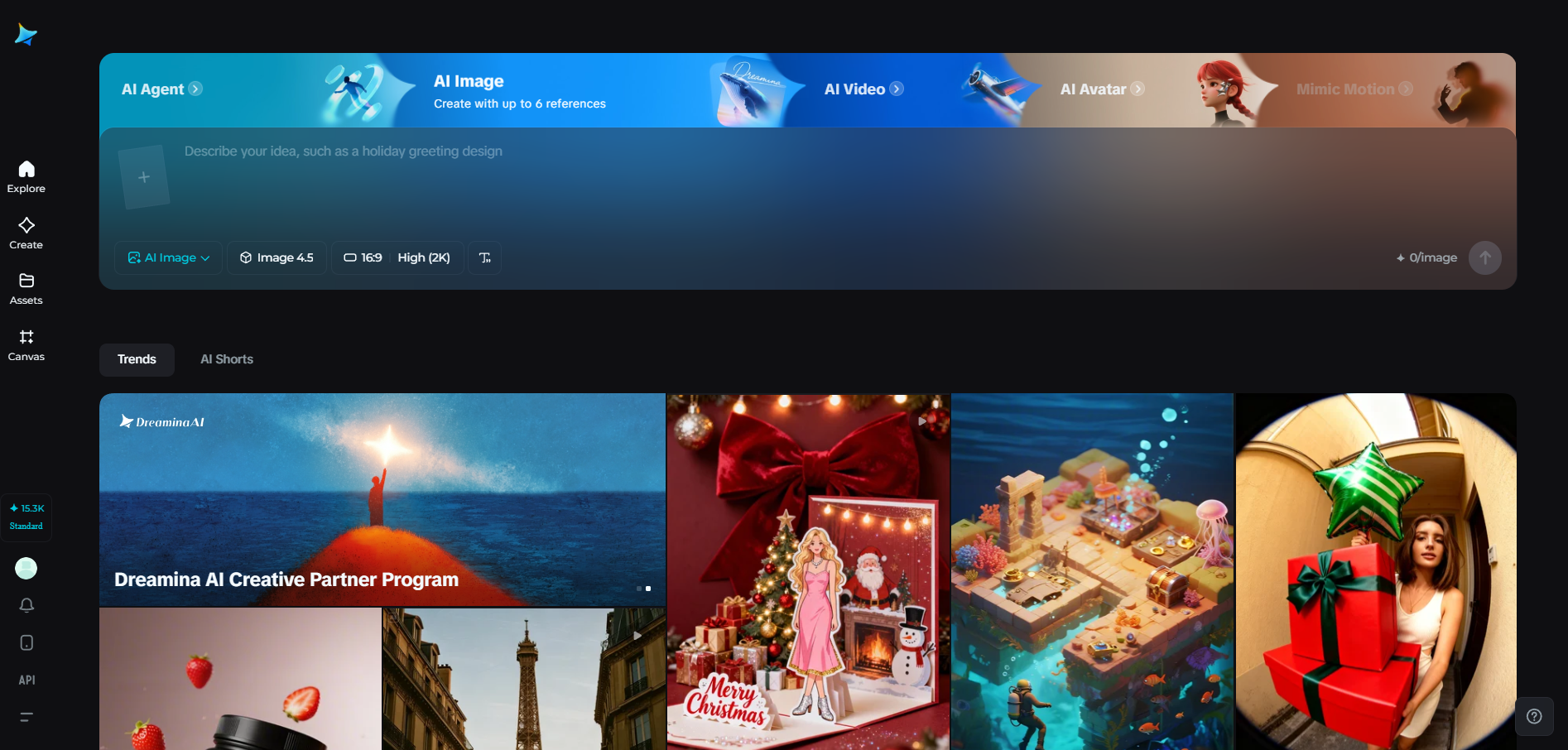Screen dimensions: 1568x750
Task: Open the help question mark icon
Action: click(x=1536, y=716)
